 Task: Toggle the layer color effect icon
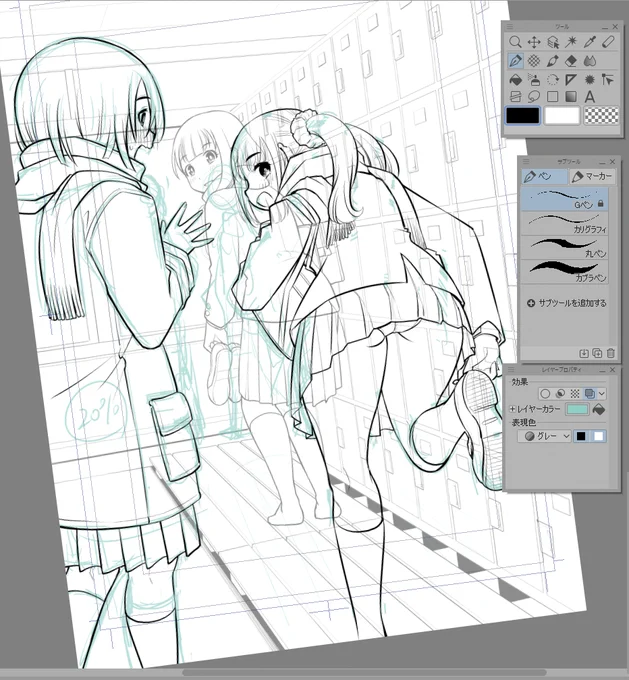pos(590,393)
